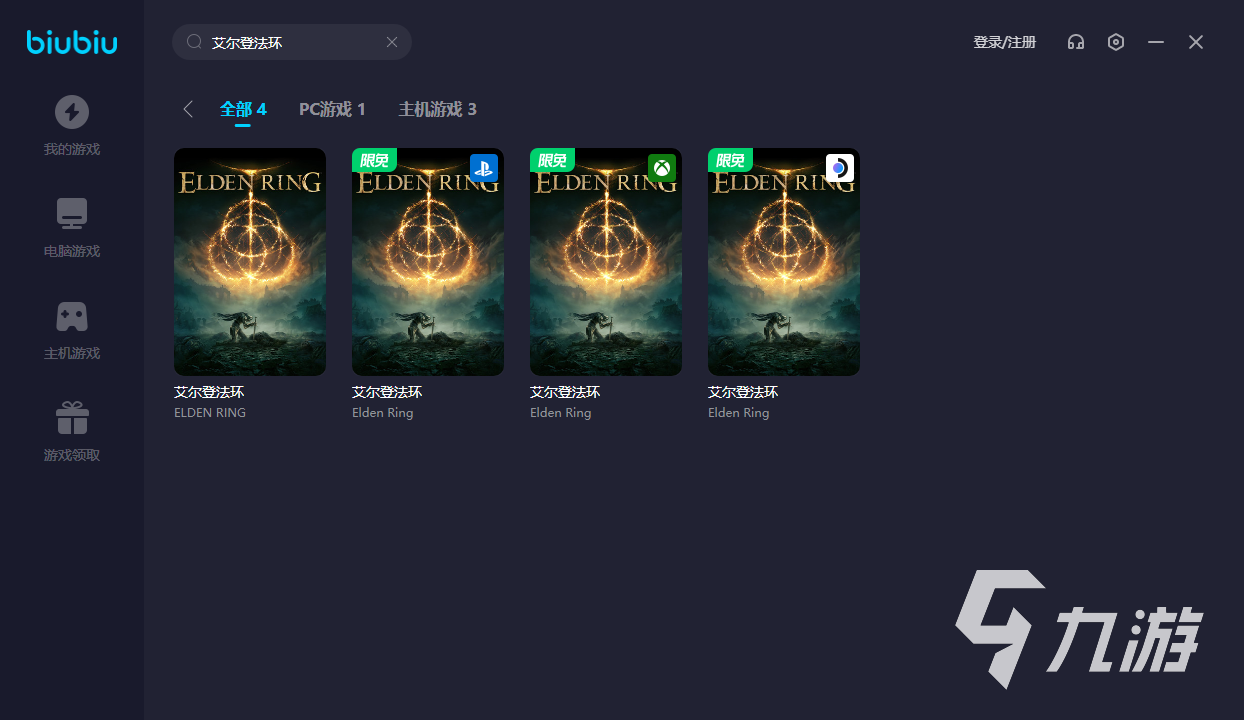Open the gift box game rewards icon

(x=72, y=418)
